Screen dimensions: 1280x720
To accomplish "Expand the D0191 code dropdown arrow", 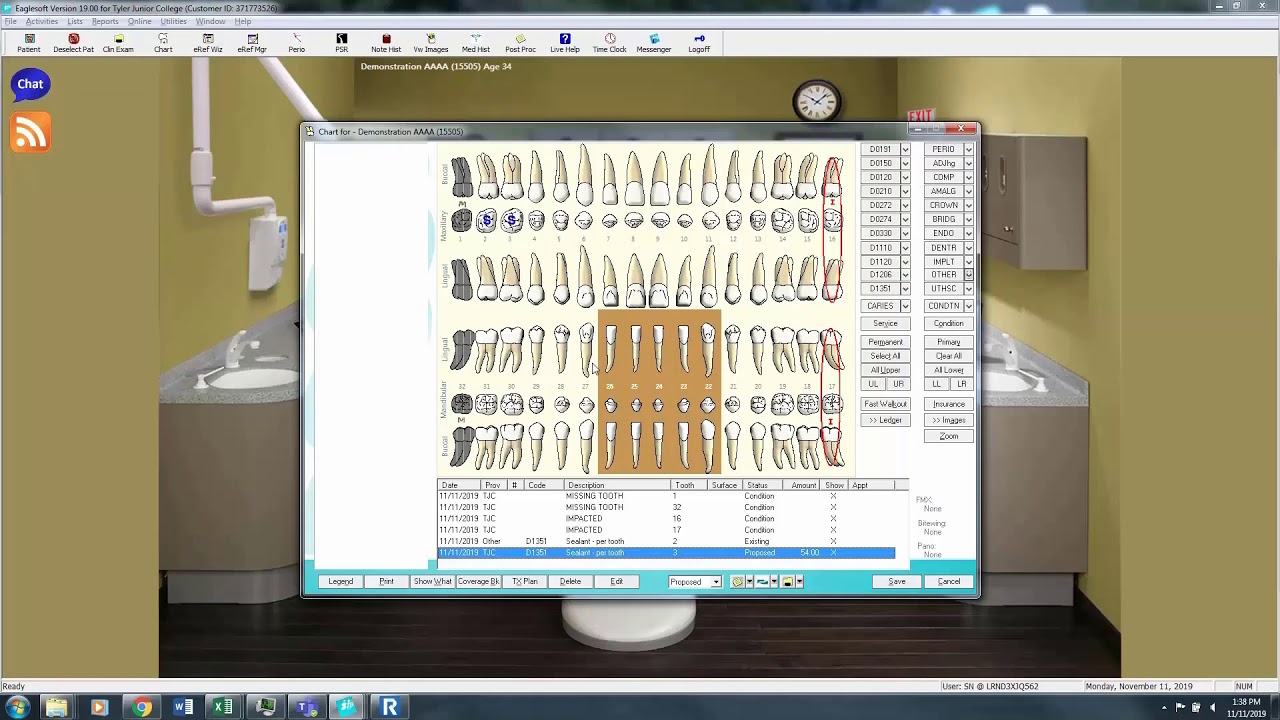I will (x=905, y=149).
